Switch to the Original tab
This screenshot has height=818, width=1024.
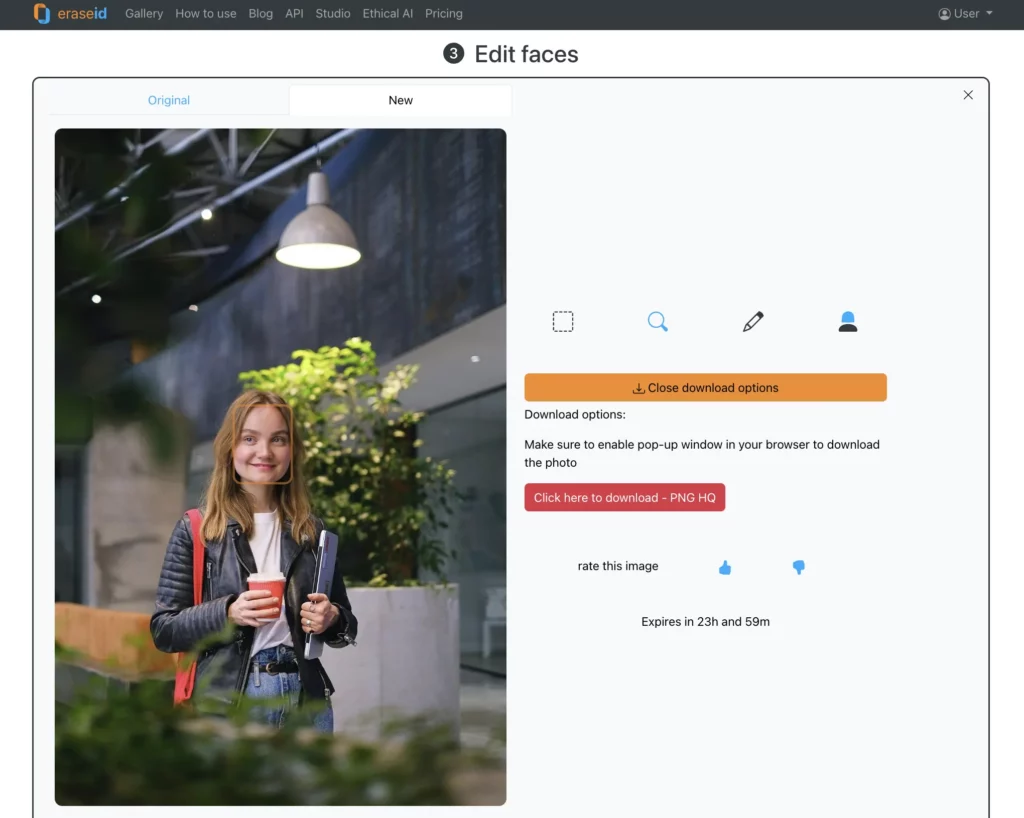pyautogui.click(x=169, y=100)
